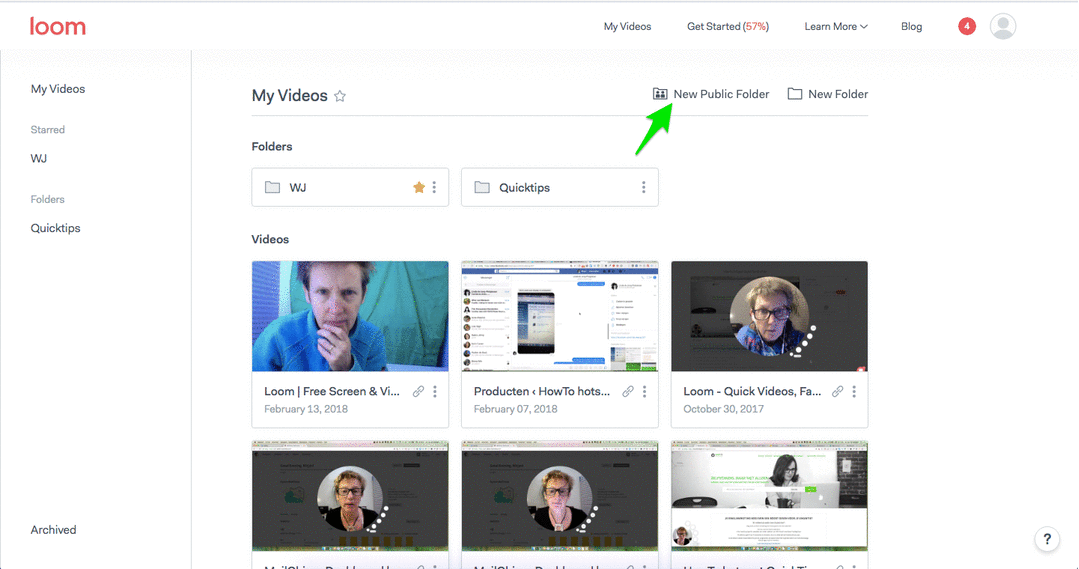Click the date October 30, 2017

(723, 409)
